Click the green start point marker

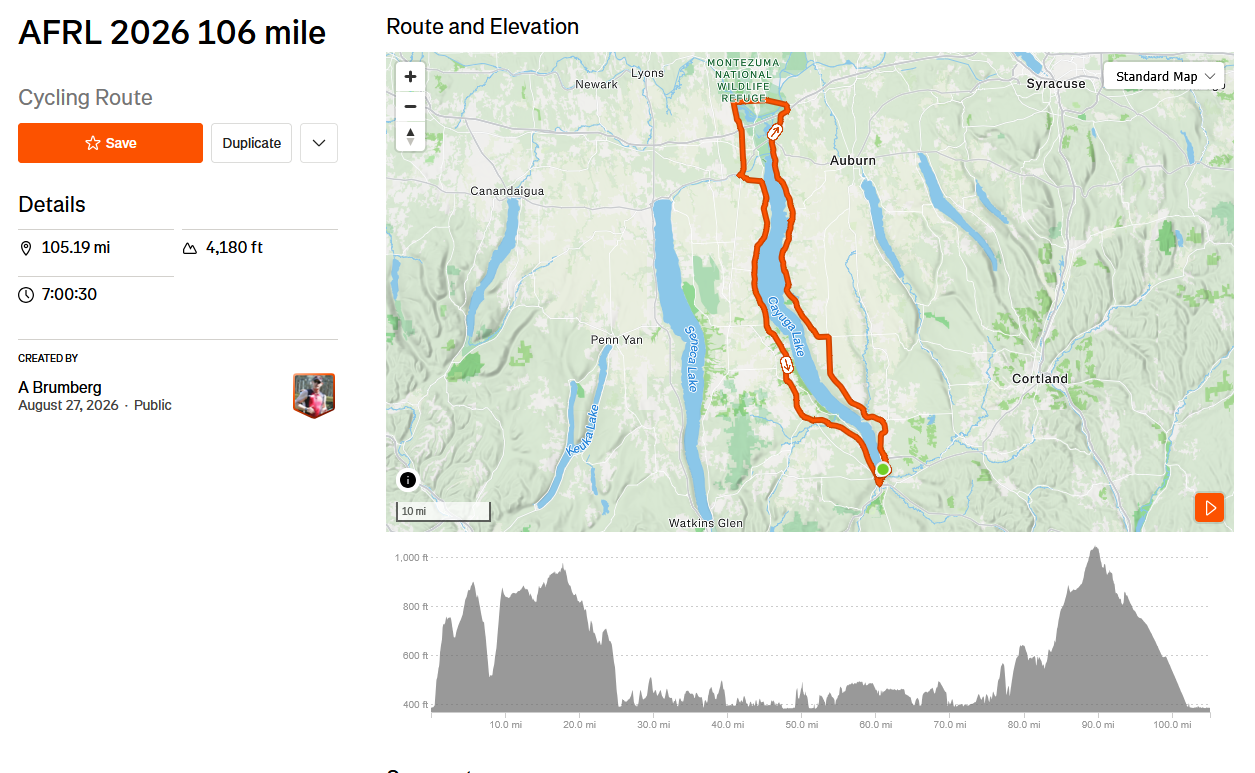tap(883, 469)
